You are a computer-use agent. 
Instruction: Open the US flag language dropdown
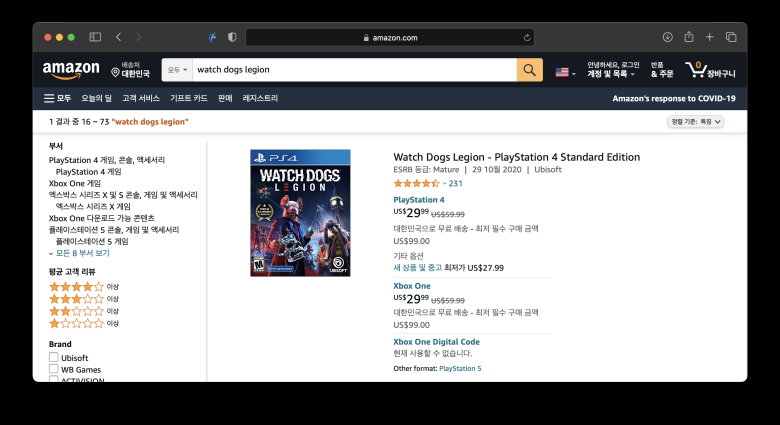point(566,72)
